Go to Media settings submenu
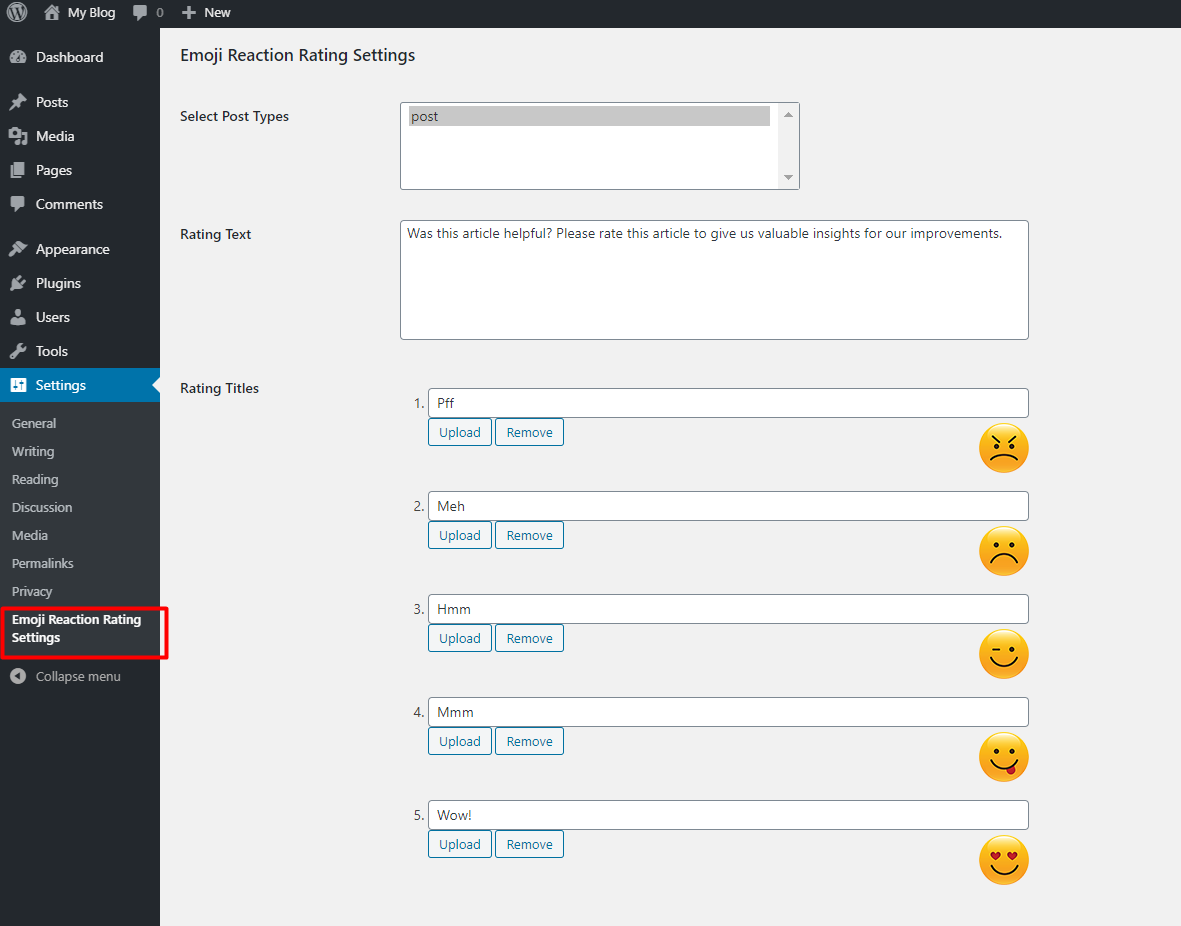Viewport: 1181px width, 926px height. 30,535
